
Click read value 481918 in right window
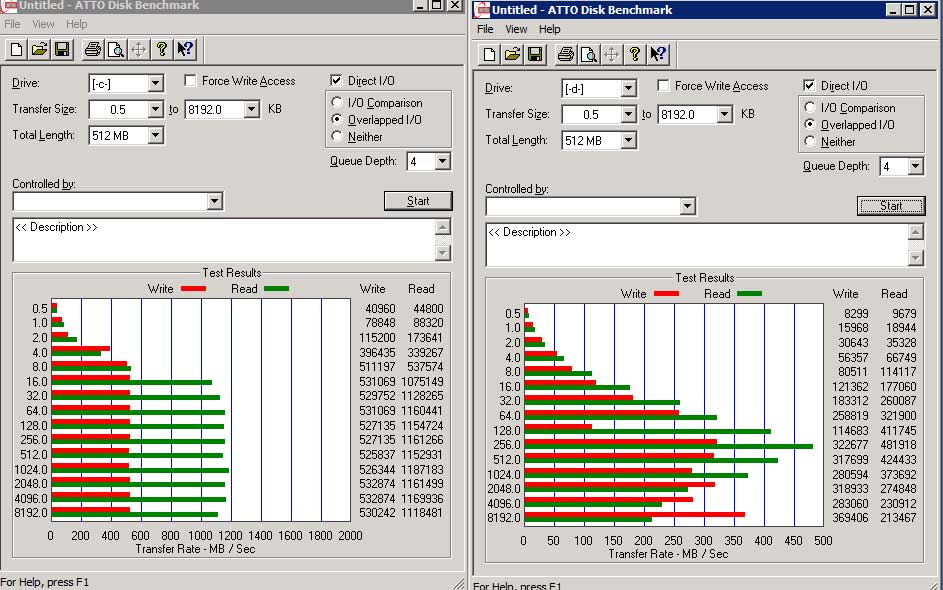click(x=898, y=445)
